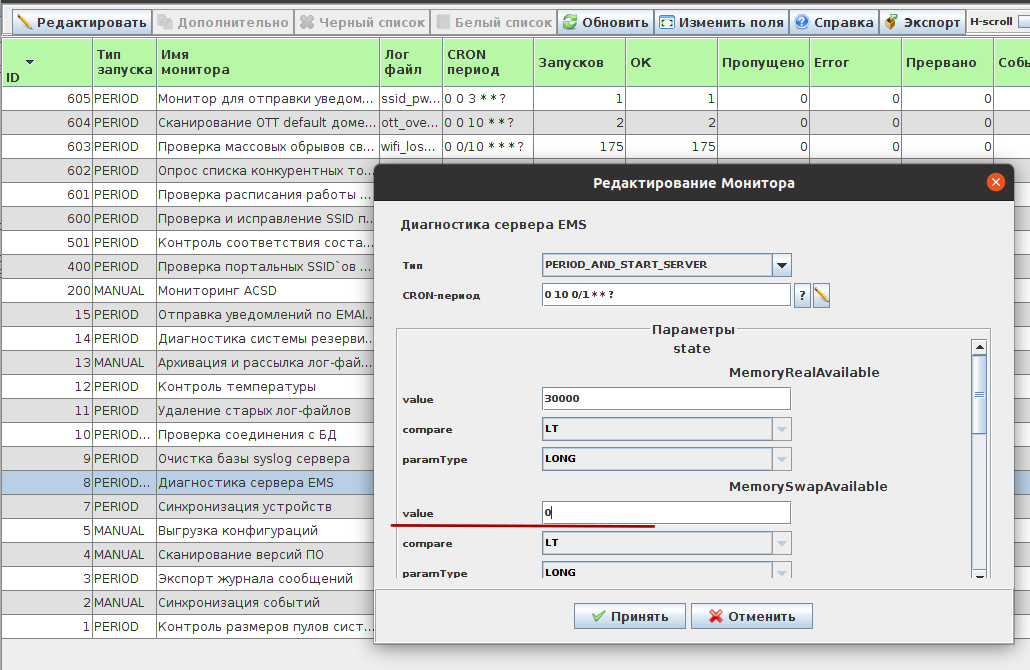Click the Экспорт toolbar button
Viewport: 1030px width, 670px height.
click(x=922, y=22)
